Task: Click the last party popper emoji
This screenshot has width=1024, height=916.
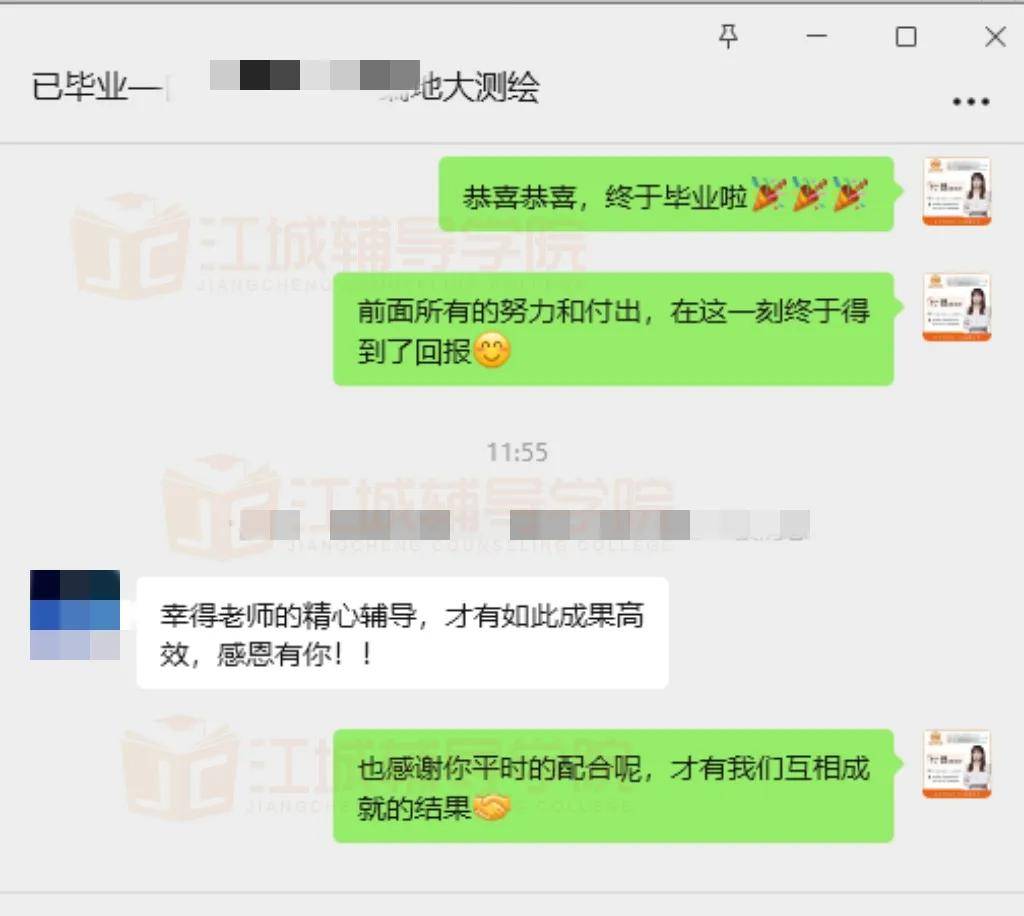Action: [850, 195]
